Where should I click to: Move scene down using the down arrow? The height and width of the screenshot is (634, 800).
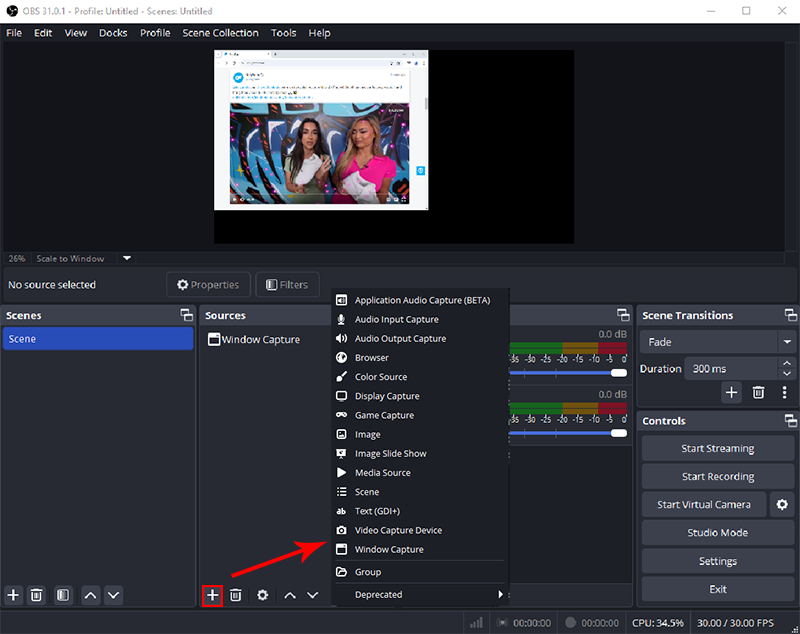click(x=113, y=595)
